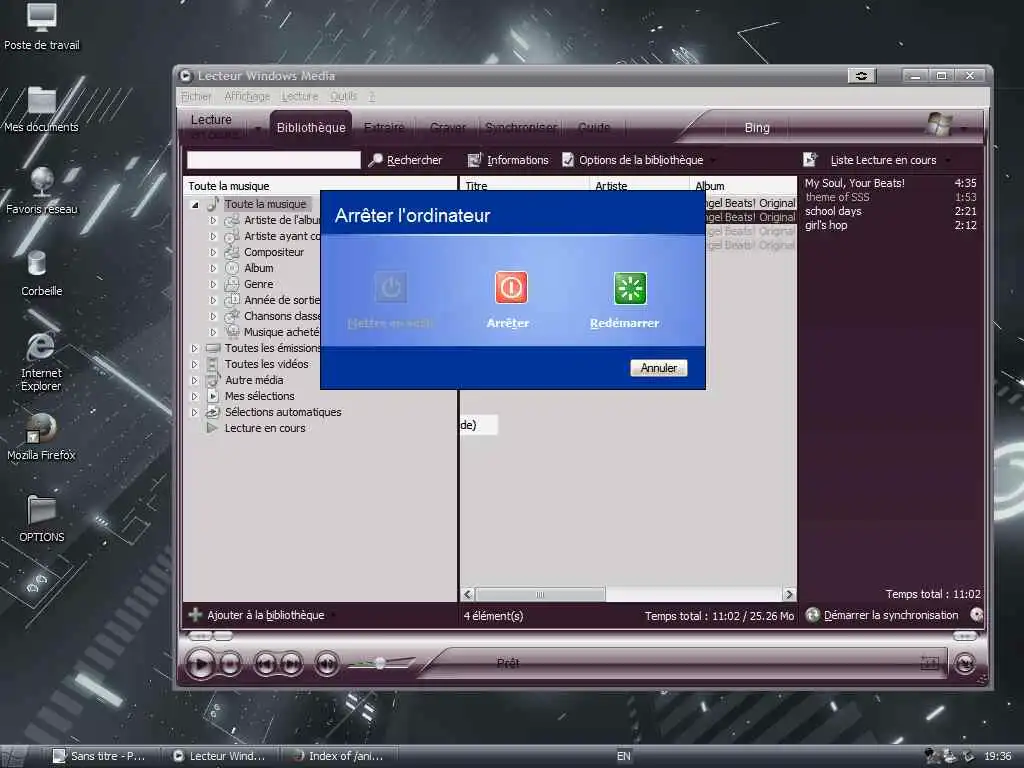Open the Lecture menu
The height and width of the screenshot is (768, 1024).
[299, 97]
